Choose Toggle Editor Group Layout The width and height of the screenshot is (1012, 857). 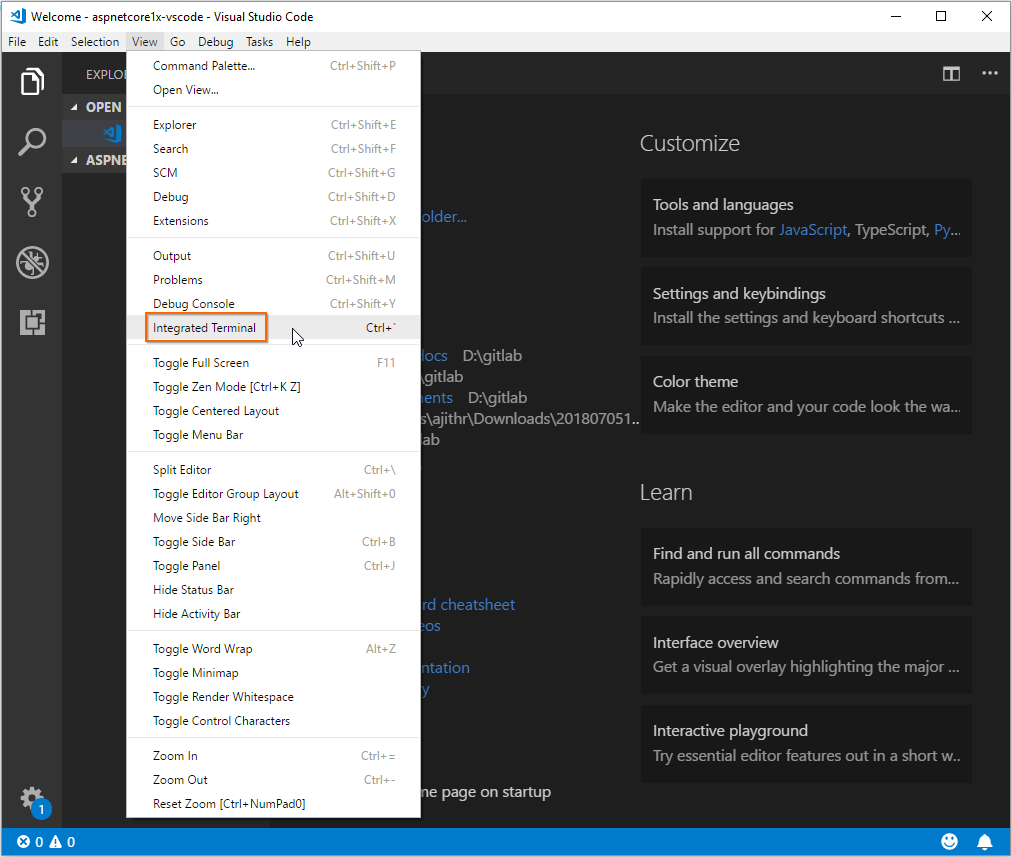[274, 494]
